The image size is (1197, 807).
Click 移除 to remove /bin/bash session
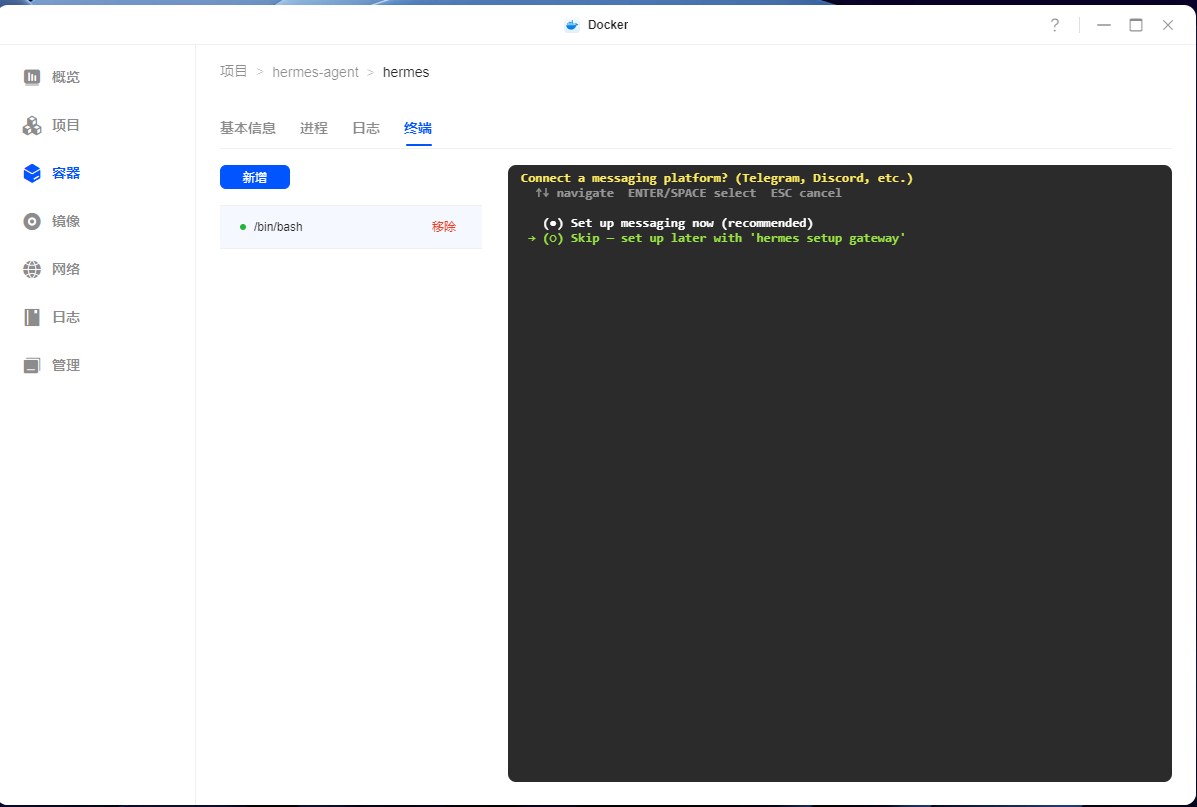pyautogui.click(x=444, y=227)
